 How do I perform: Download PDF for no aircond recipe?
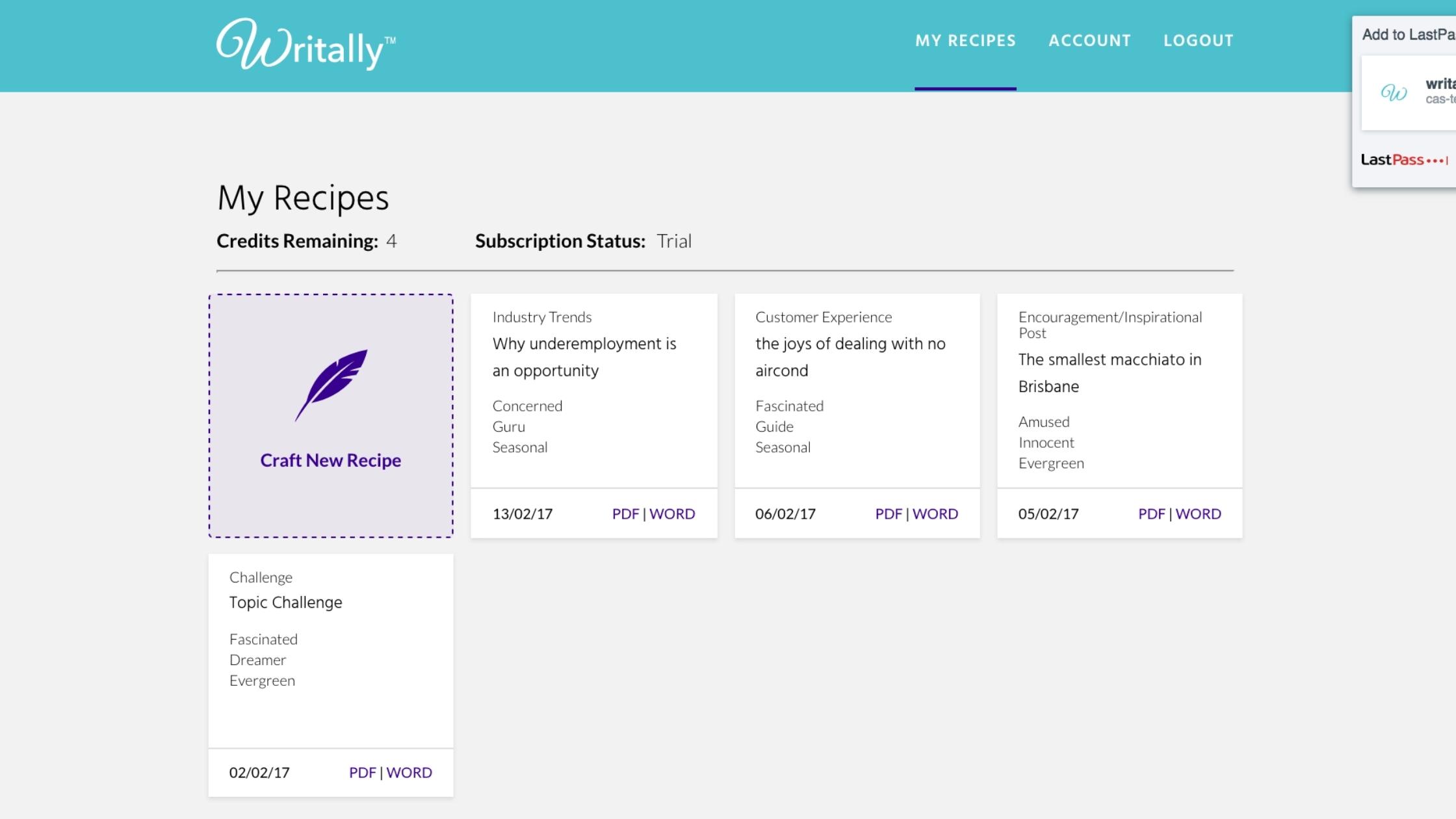(889, 513)
